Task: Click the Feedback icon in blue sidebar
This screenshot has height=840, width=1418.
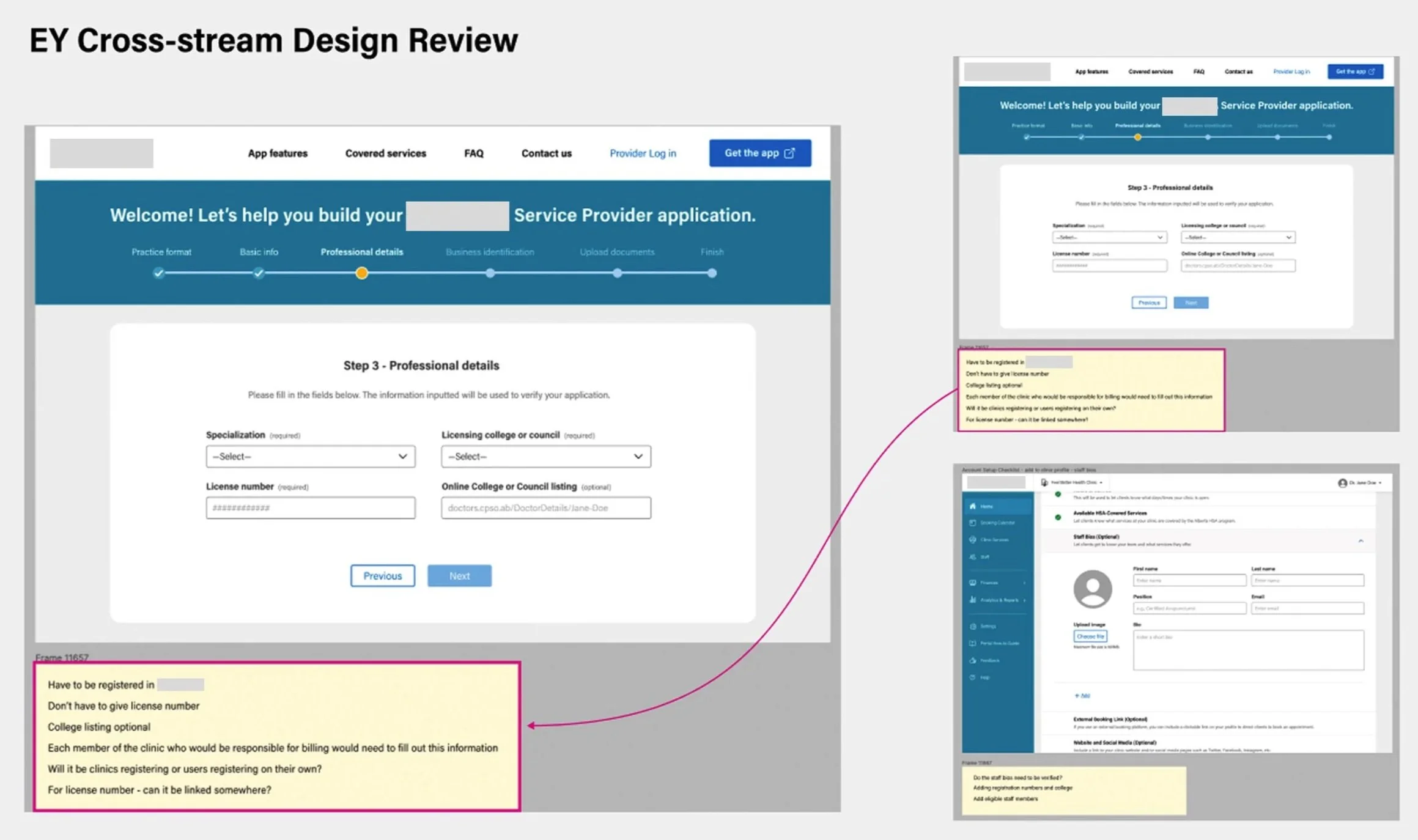Action: point(973,660)
